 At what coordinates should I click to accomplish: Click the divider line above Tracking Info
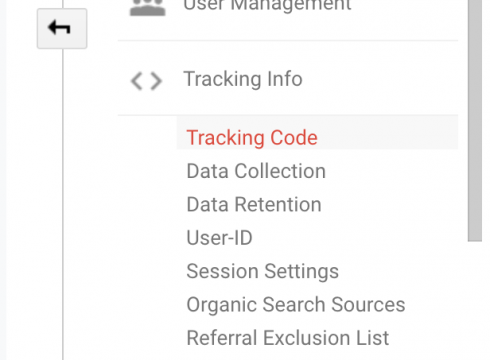click(x=288, y=41)
